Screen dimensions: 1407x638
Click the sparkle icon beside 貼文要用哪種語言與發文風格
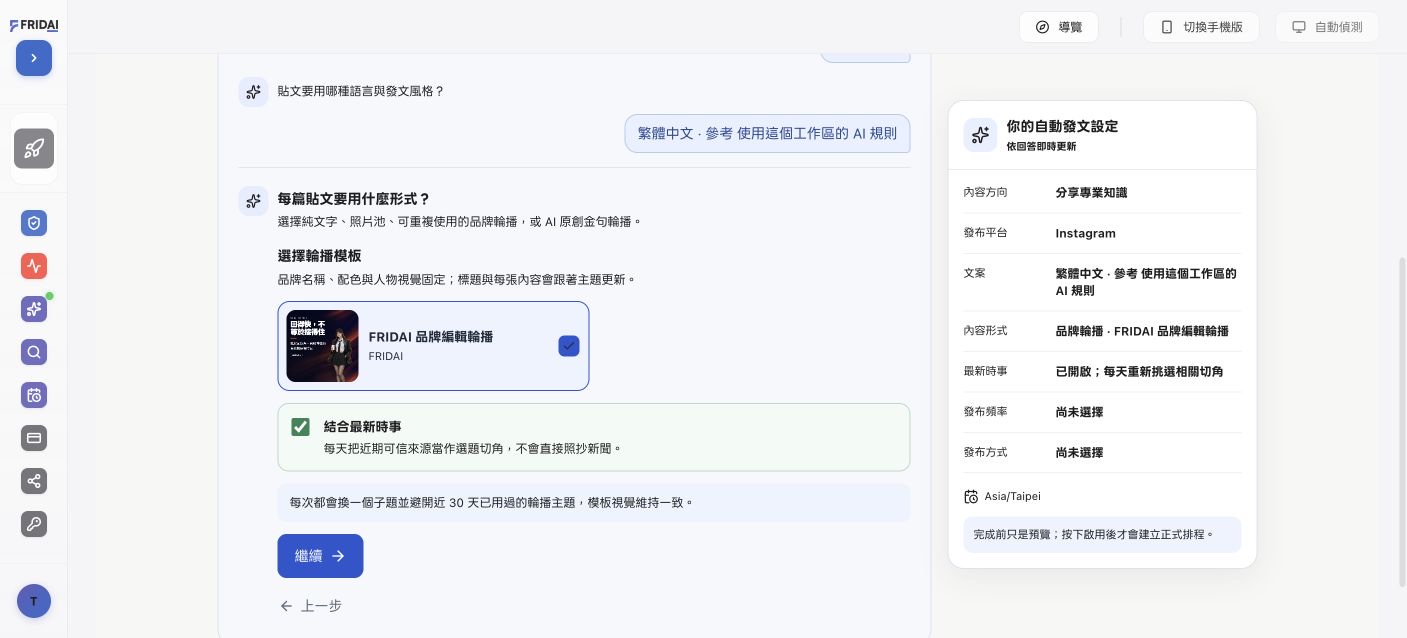pyautogui.click(x=253, y=92)
